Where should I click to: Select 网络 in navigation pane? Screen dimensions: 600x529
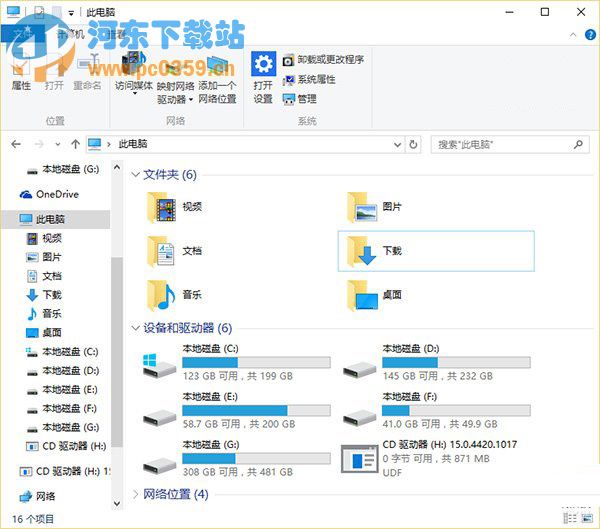coord(38,496)
